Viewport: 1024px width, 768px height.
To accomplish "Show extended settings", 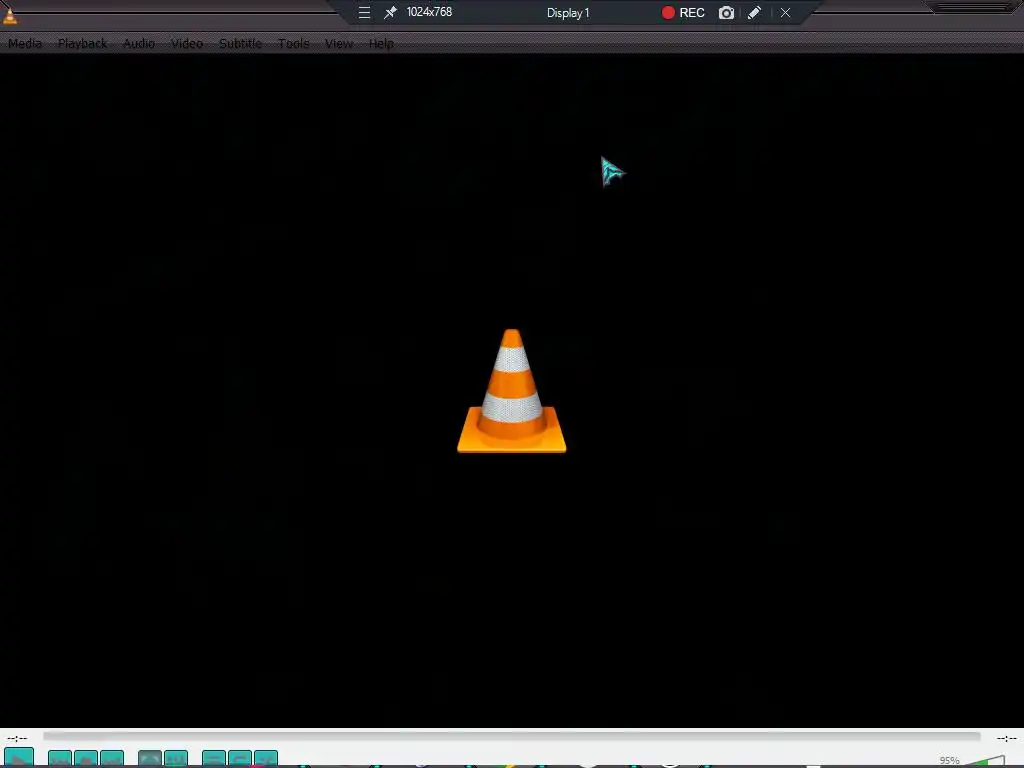I will point(176,759).
